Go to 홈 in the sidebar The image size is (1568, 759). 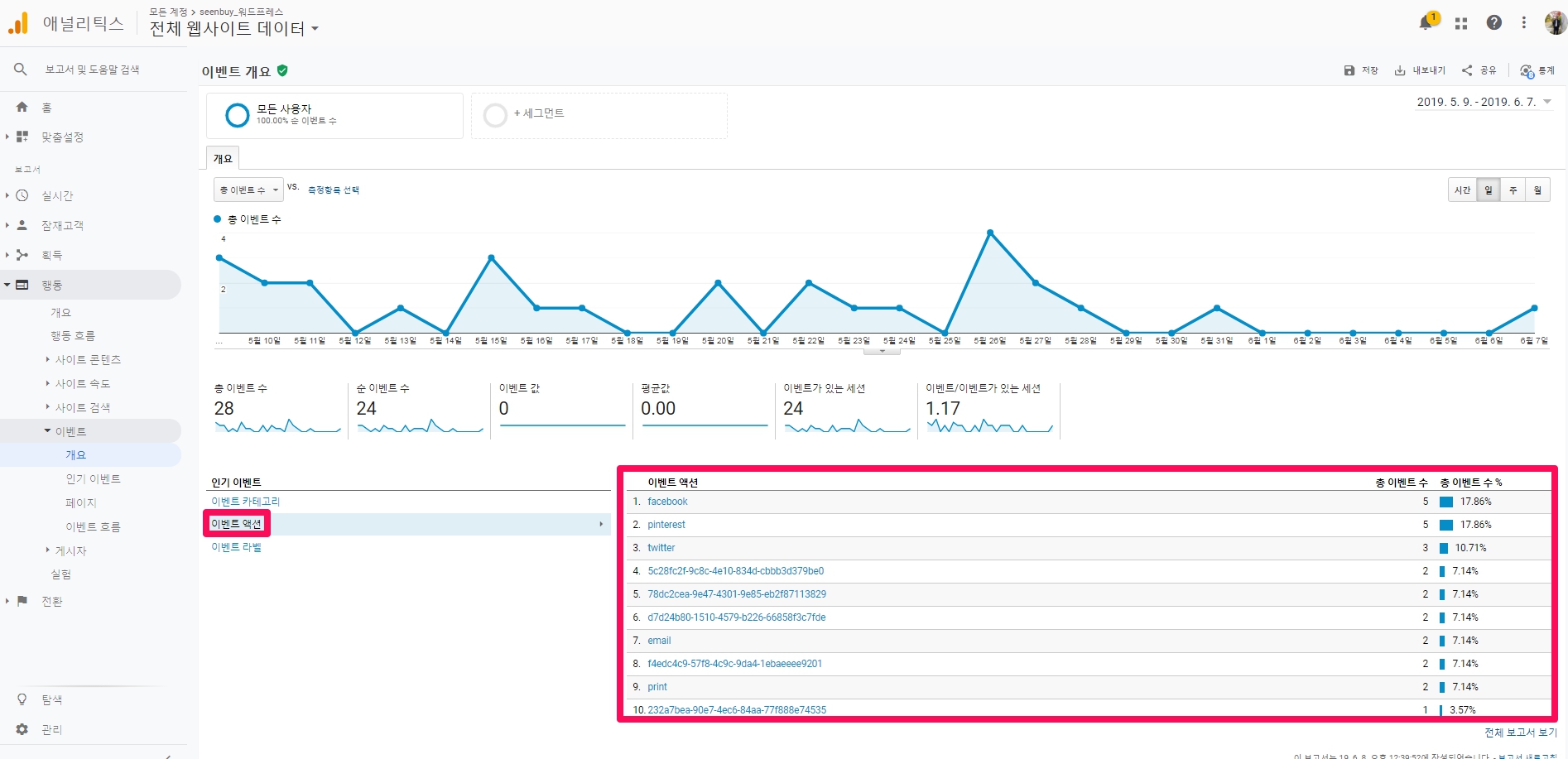22,108
